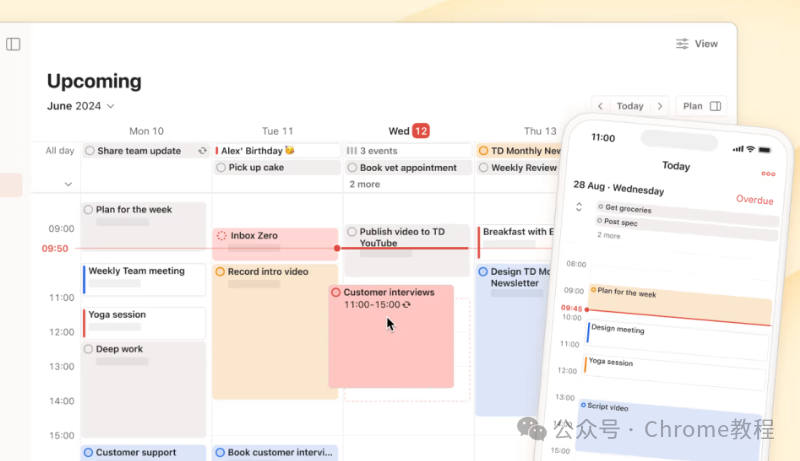Check the Inbox Zero dashed circle

[x=221, y=236]
